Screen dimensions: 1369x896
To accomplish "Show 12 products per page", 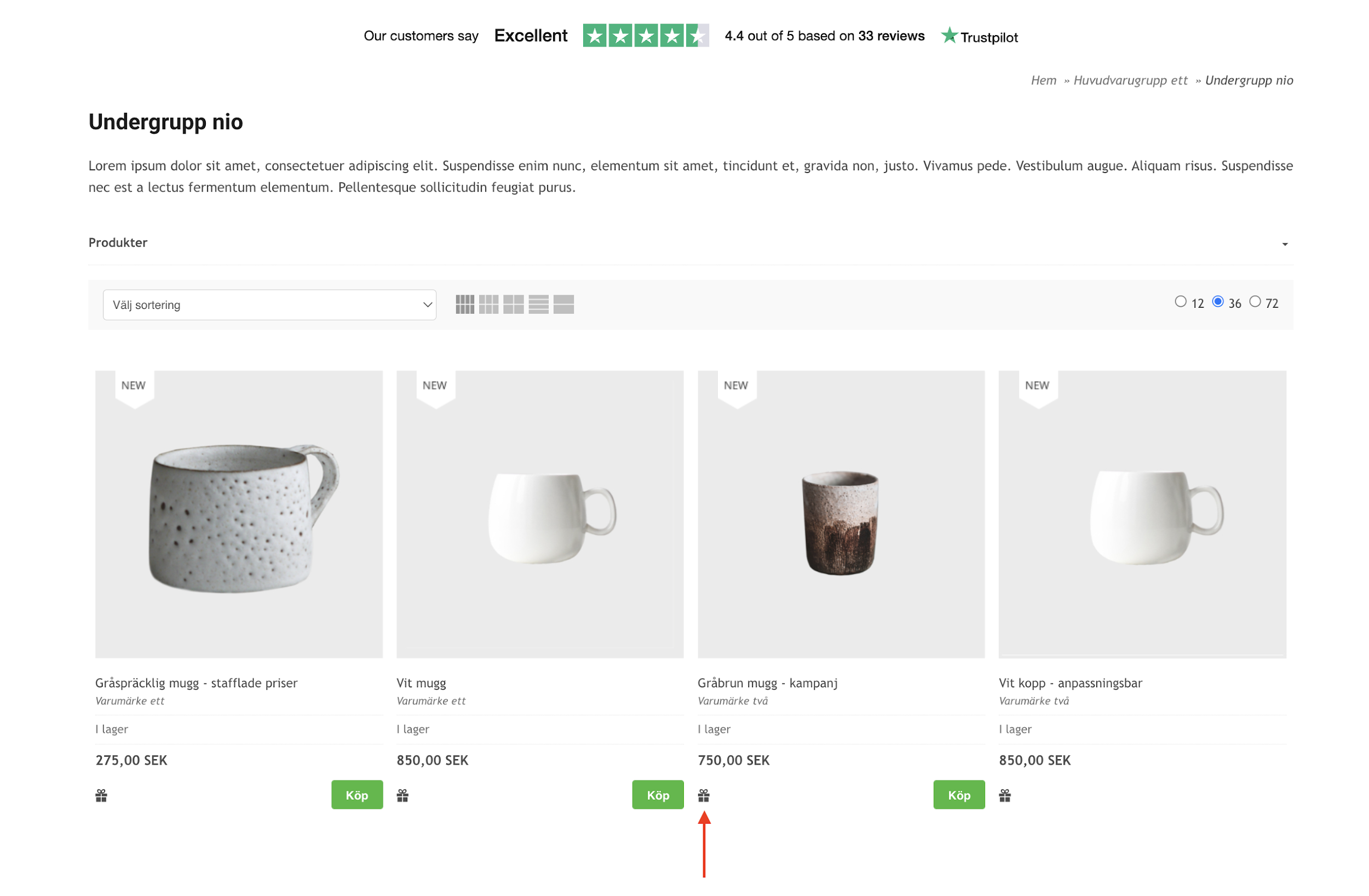I will [1181, 302].
